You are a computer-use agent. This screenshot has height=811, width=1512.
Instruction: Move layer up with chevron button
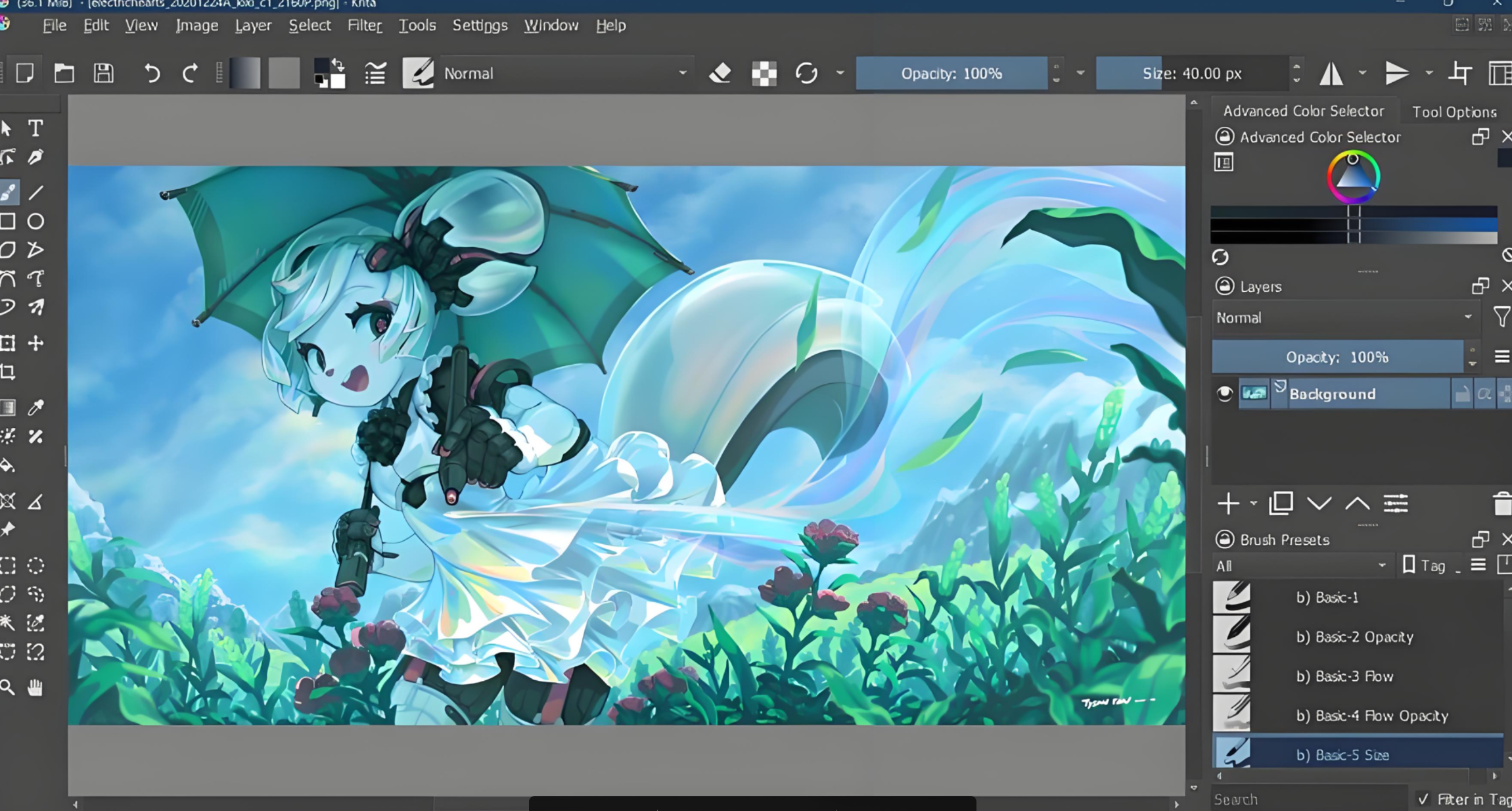point(1357,504)
